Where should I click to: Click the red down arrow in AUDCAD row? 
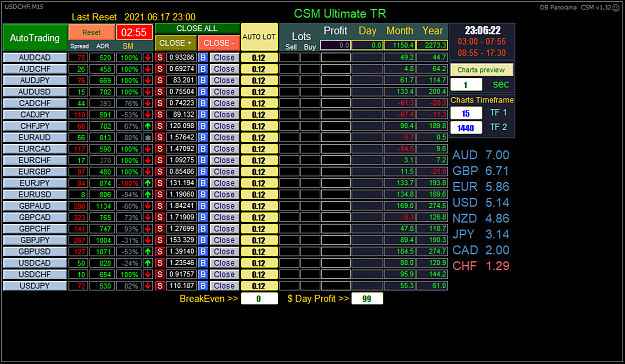pos(148,57)
